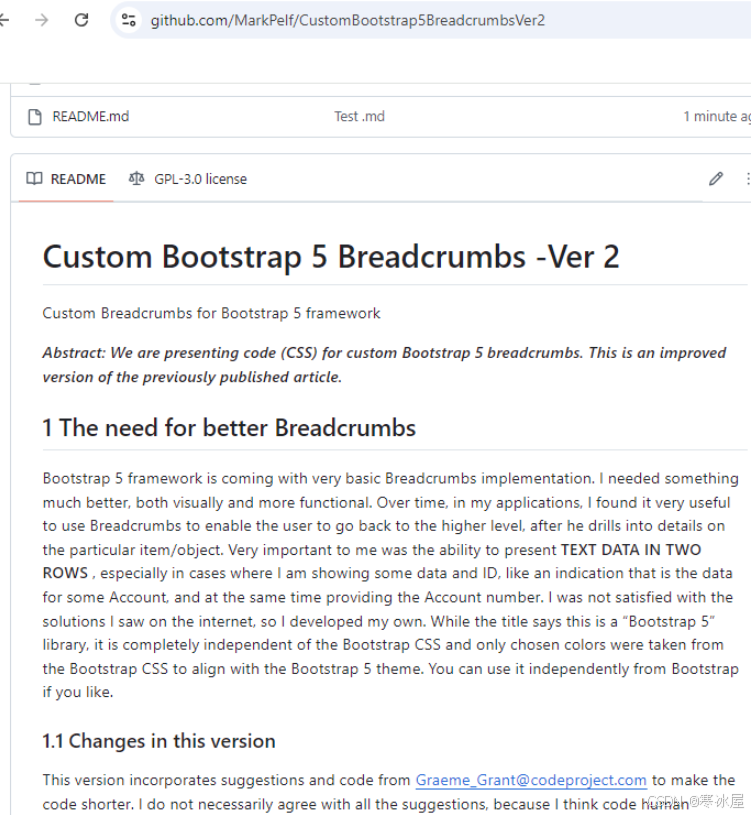
Task: Edit README with pencil icon
Action: [716, 179]
